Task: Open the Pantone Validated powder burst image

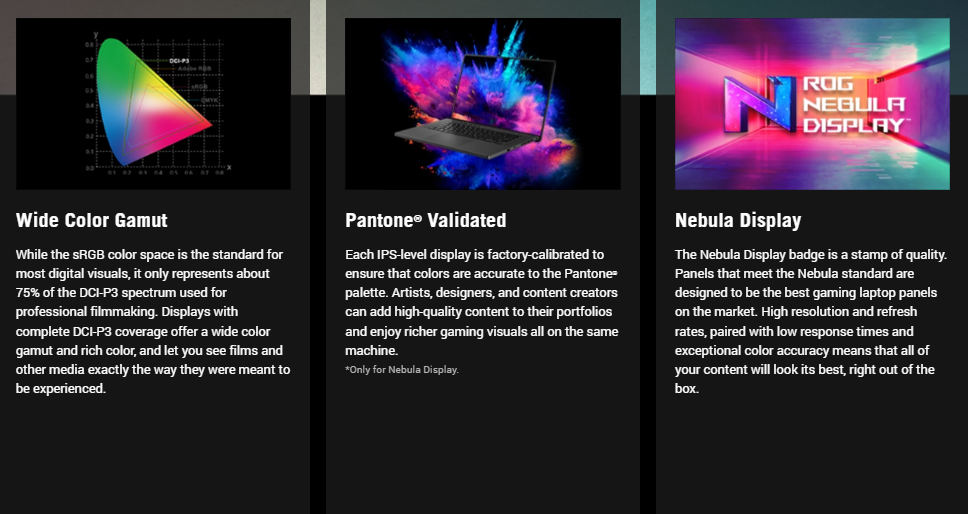Action: click(483, 104)
